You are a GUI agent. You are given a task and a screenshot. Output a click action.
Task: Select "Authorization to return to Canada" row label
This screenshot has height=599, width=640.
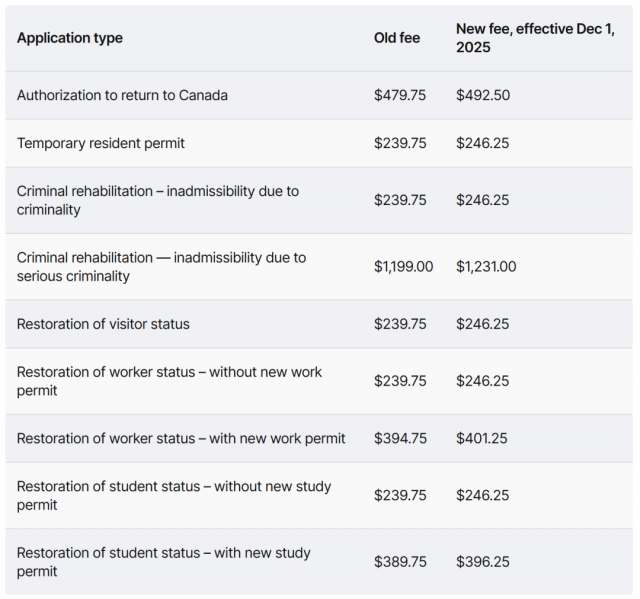click(122, 95)
